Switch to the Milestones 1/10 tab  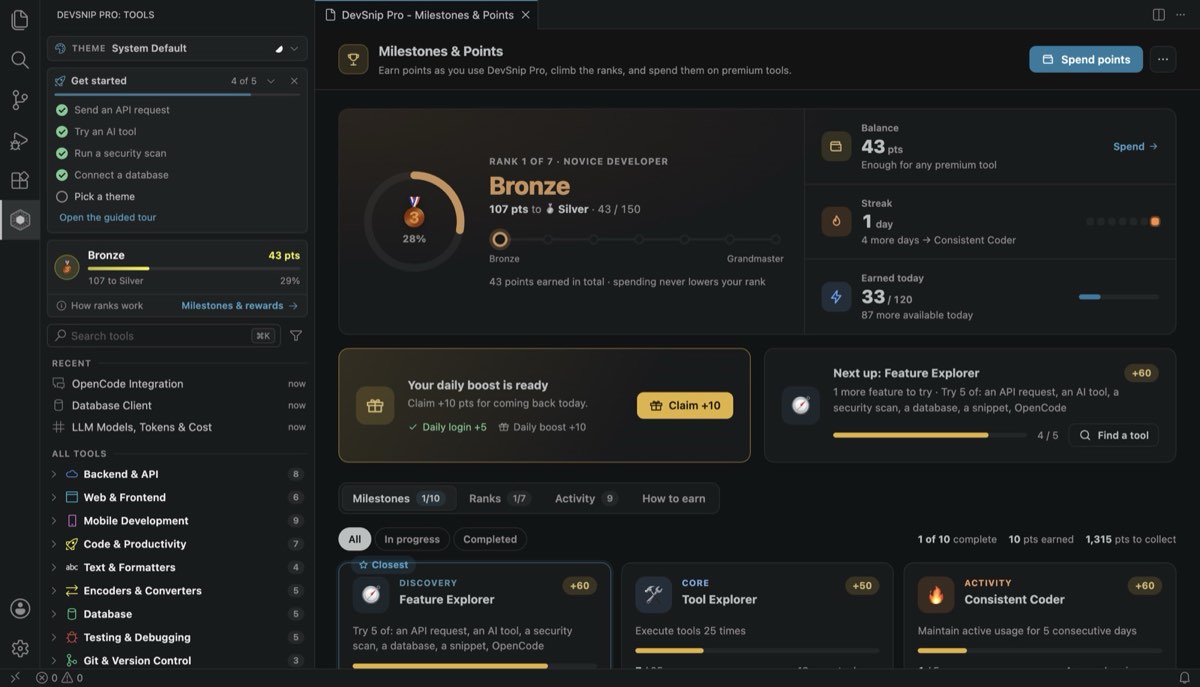click(x=398, y=498)
